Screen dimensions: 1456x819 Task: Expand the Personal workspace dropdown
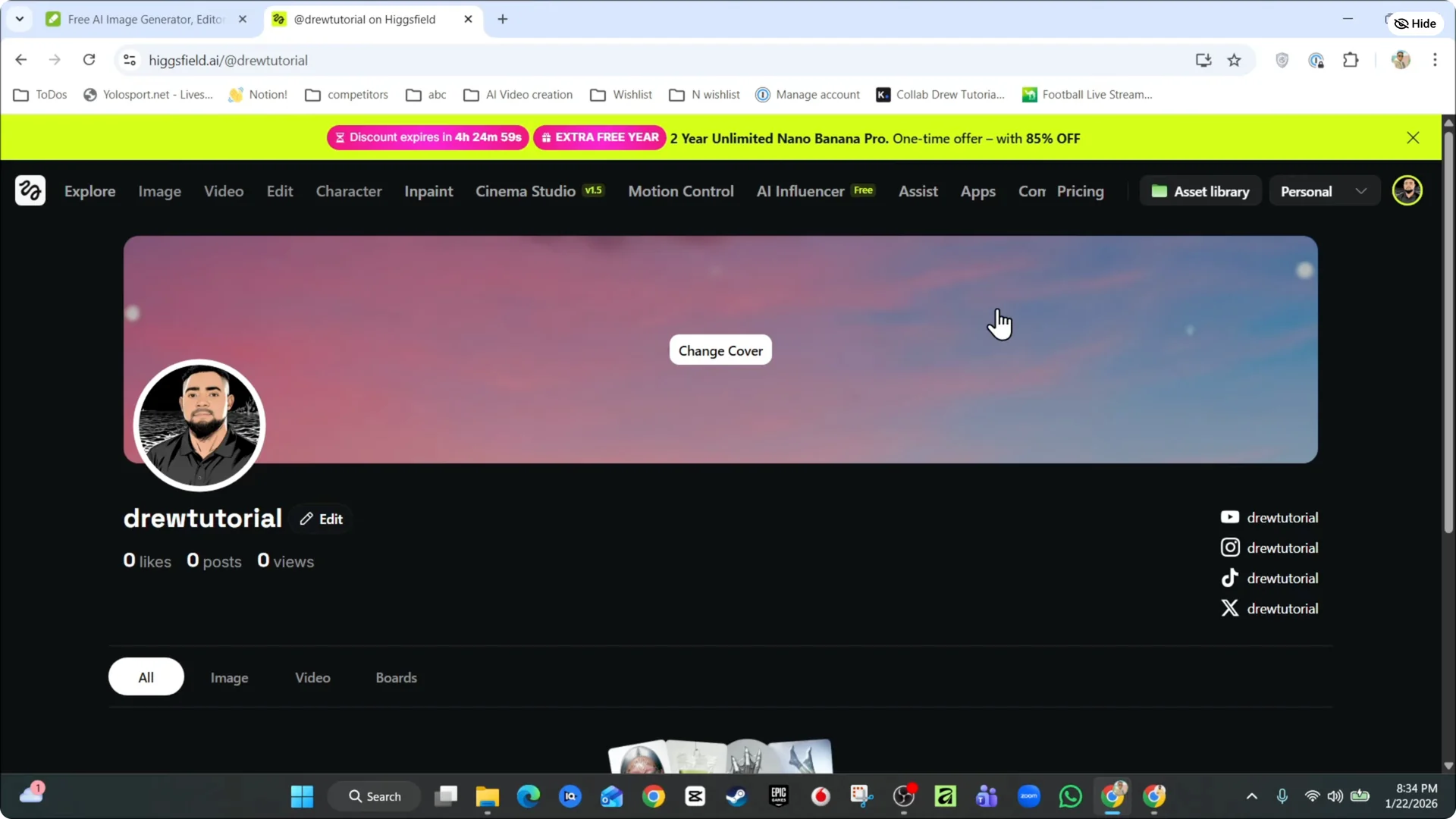1361,191
